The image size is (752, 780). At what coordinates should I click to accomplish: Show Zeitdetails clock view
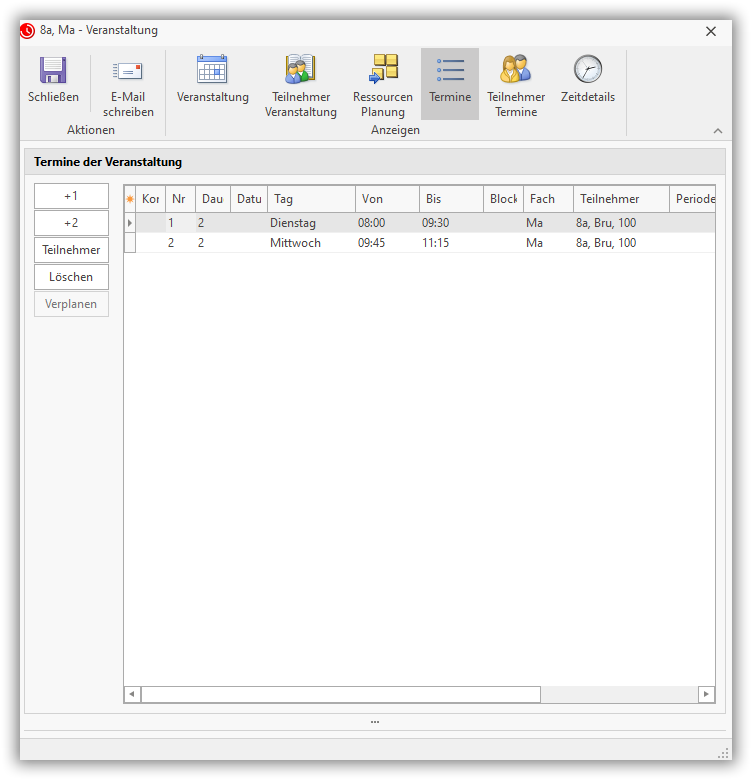click(x=588, y=70)
